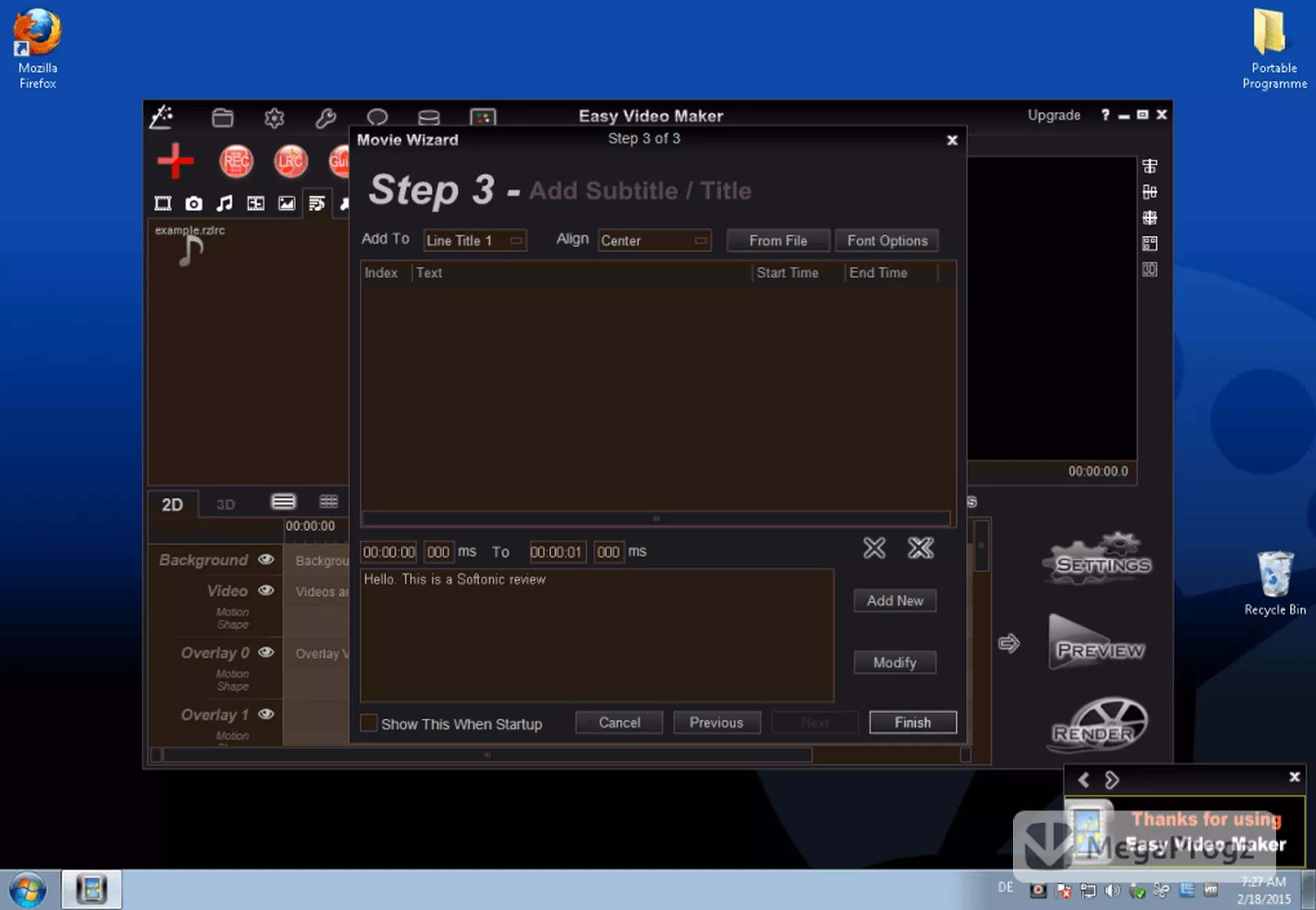Open the gear settings icon in top toolbar
This screenshot has height=910, width=1316.
coord(274,118)
